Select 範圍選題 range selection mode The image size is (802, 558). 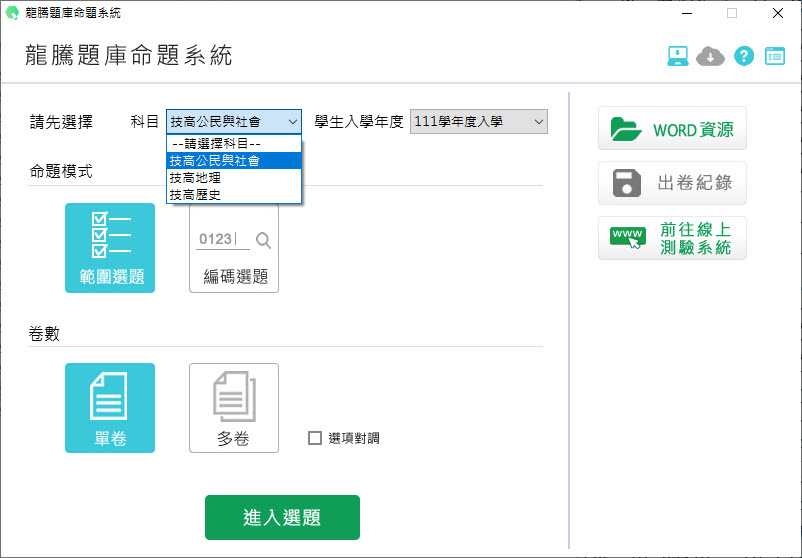(110, 248)
